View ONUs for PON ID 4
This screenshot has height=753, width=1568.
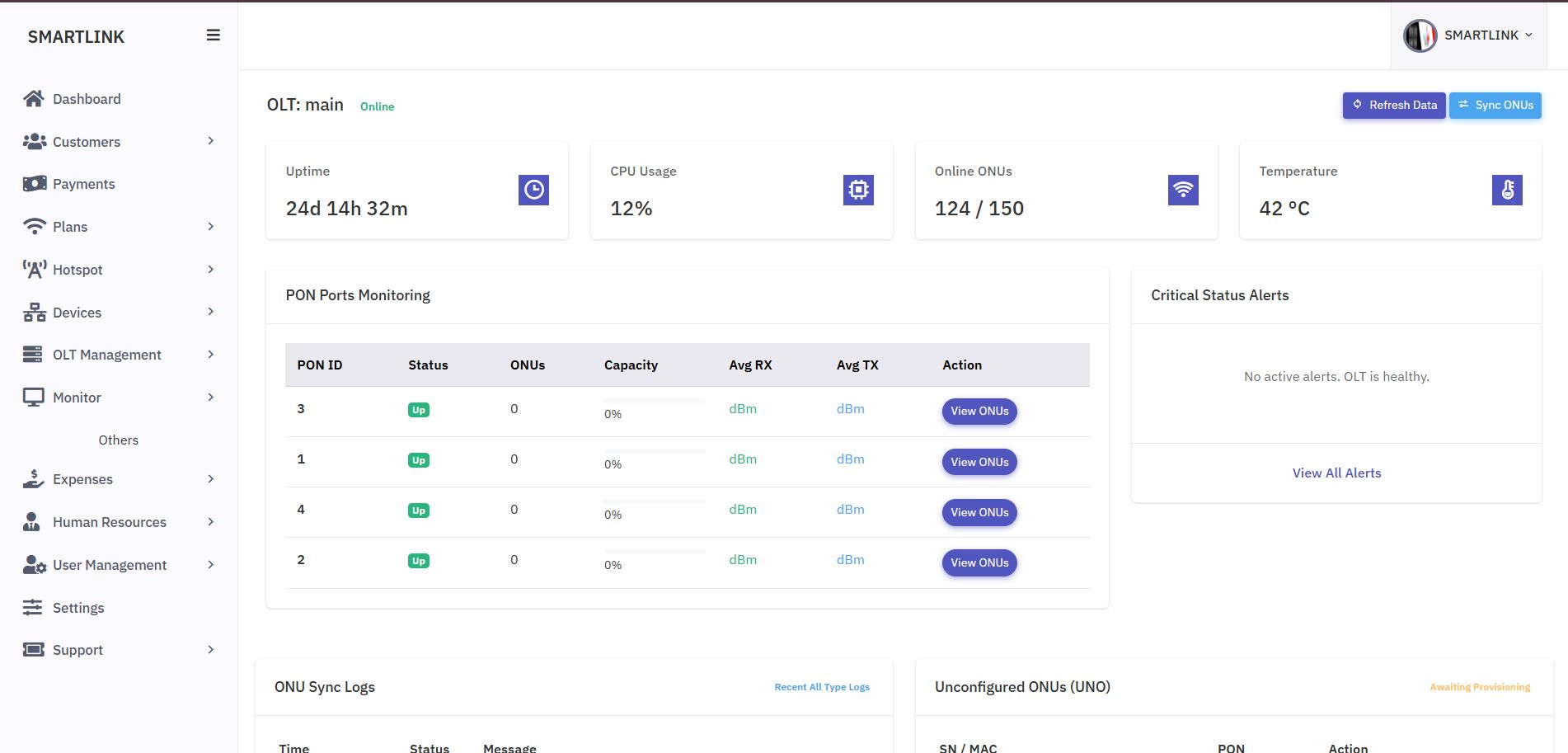[x=979, y=513]
